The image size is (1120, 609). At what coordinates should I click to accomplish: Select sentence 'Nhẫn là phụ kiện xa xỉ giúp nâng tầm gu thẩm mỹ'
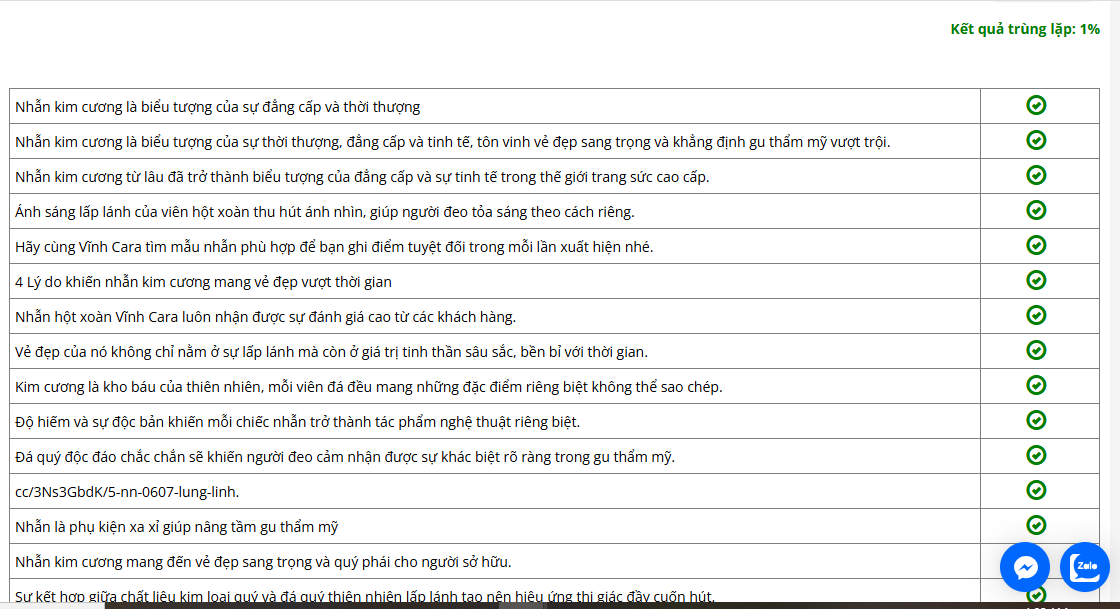(x=176, y=527)
